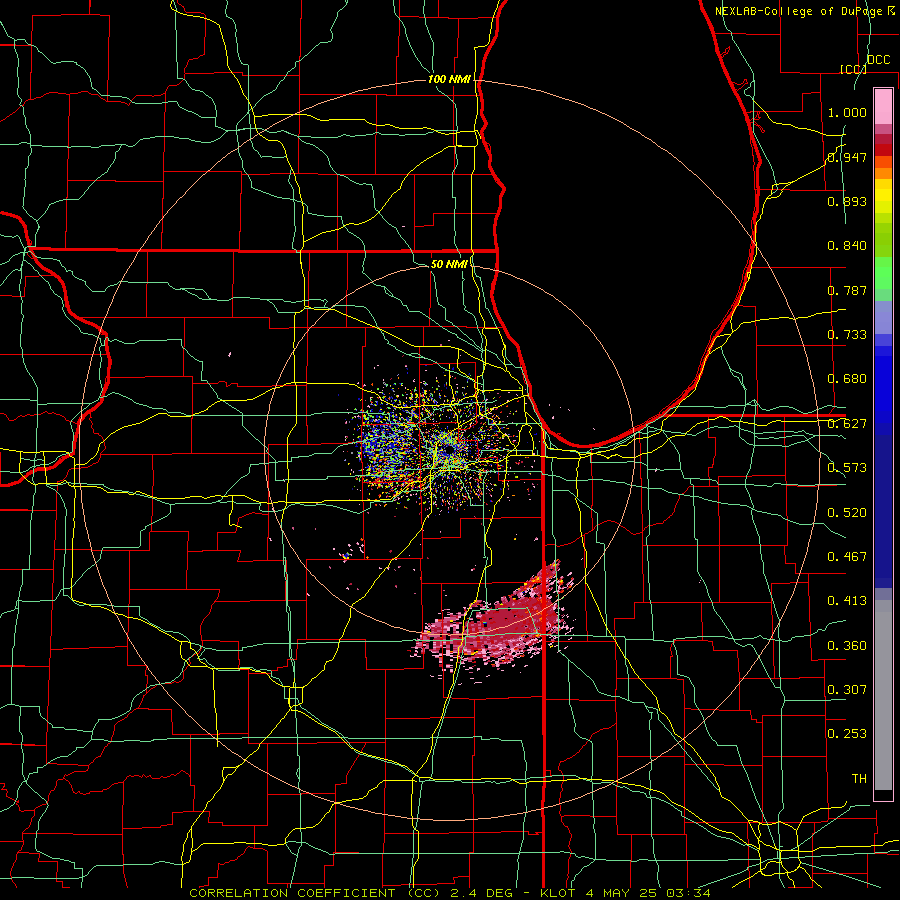Click the [CC] legend unit label
The height and width of the screenshot is (900, 900).
coord(853,69)
